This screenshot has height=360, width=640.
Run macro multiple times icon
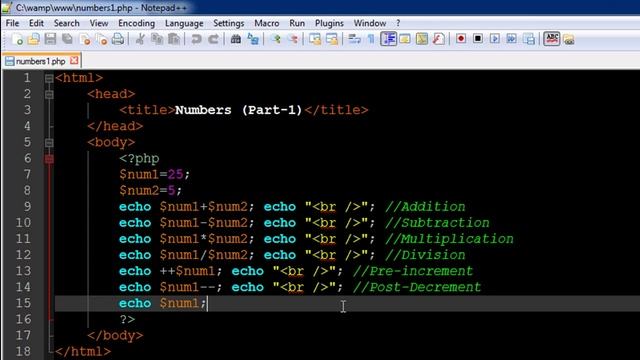[x=511, y=39]
